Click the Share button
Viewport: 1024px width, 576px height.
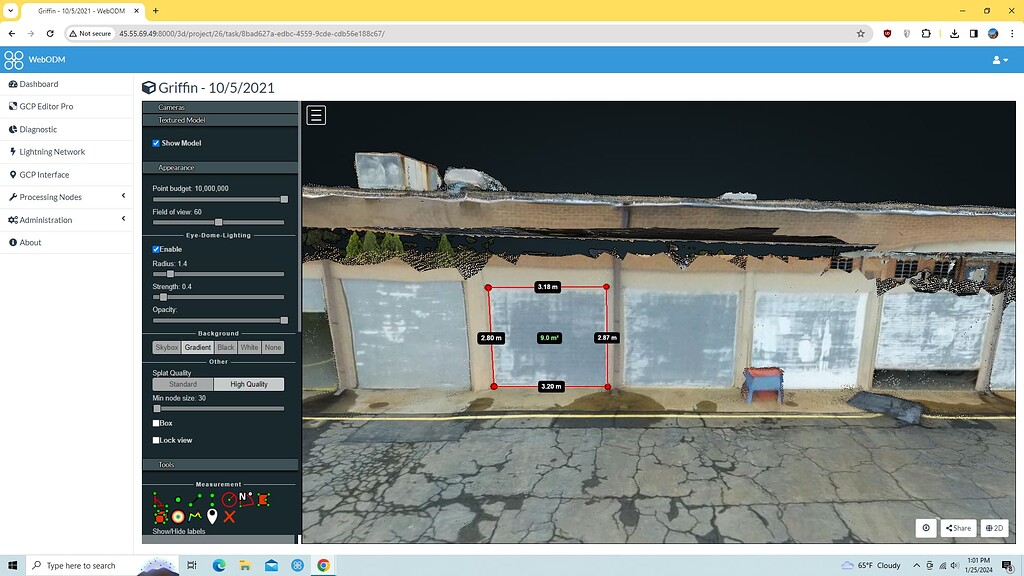tap(958, 528)
